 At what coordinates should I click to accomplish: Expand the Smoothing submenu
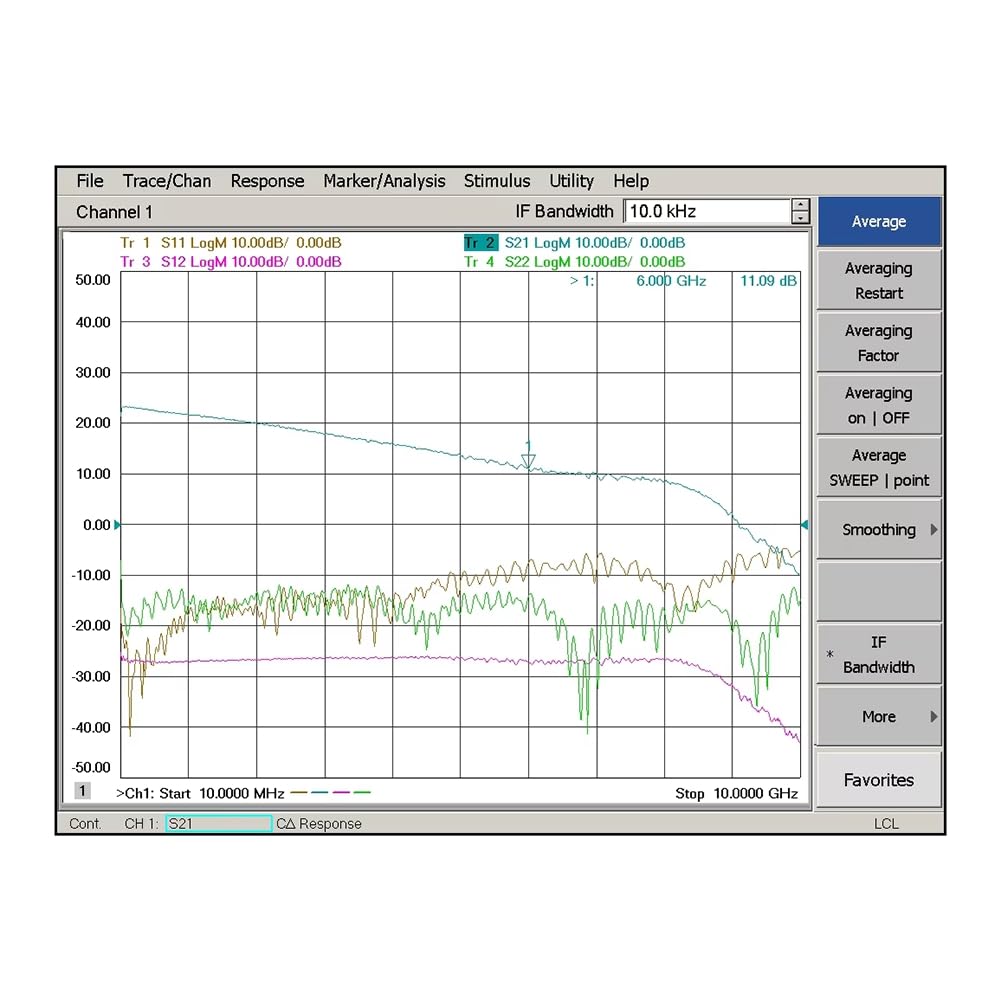point(878,530)
